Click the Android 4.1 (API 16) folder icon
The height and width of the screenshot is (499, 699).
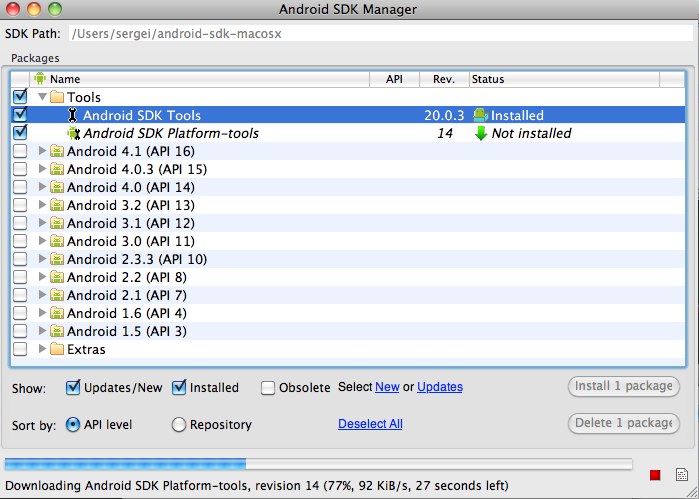point(57,151)
